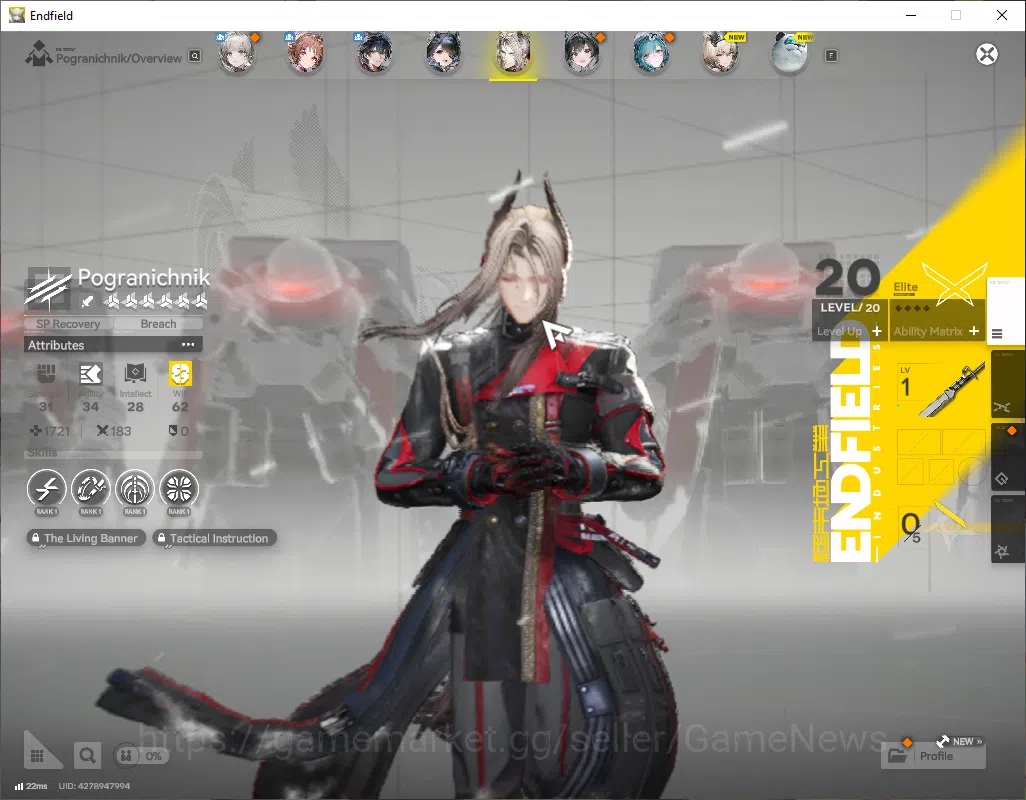1026x800 pixels.
Task: Click the operator faction emblem beside Pogranichnik
Action: tap(48, 288)
